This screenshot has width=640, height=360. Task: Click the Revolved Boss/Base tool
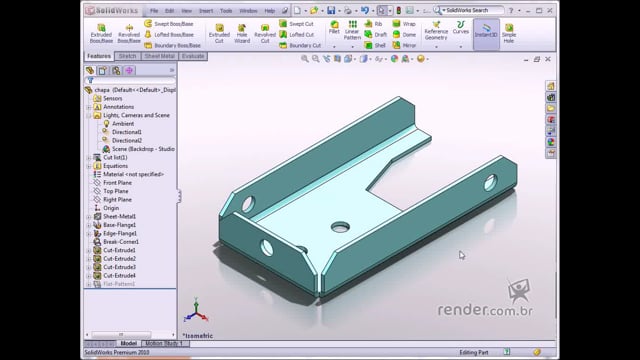tap(129, 33)
